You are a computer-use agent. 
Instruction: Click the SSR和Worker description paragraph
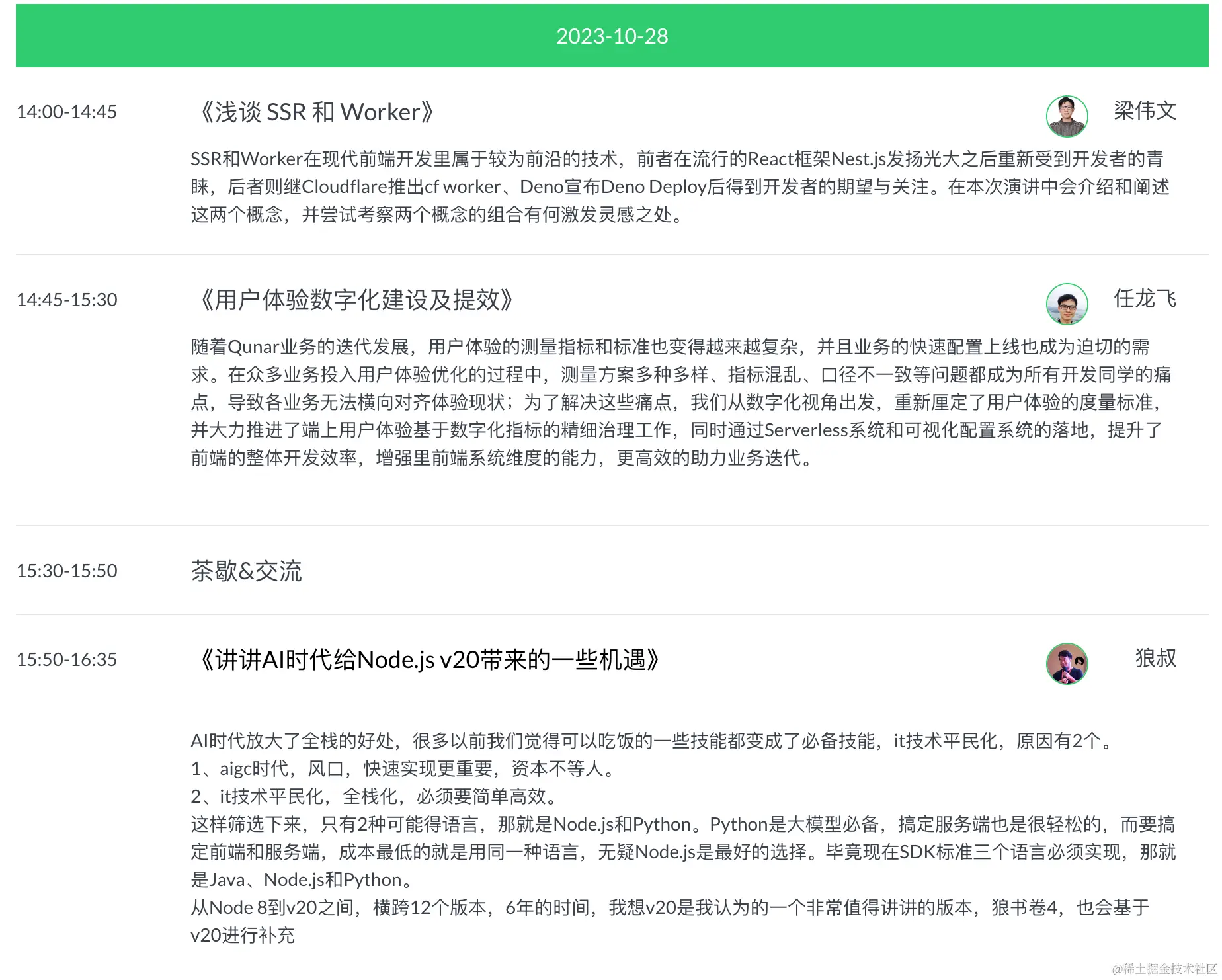pos(680,186)
